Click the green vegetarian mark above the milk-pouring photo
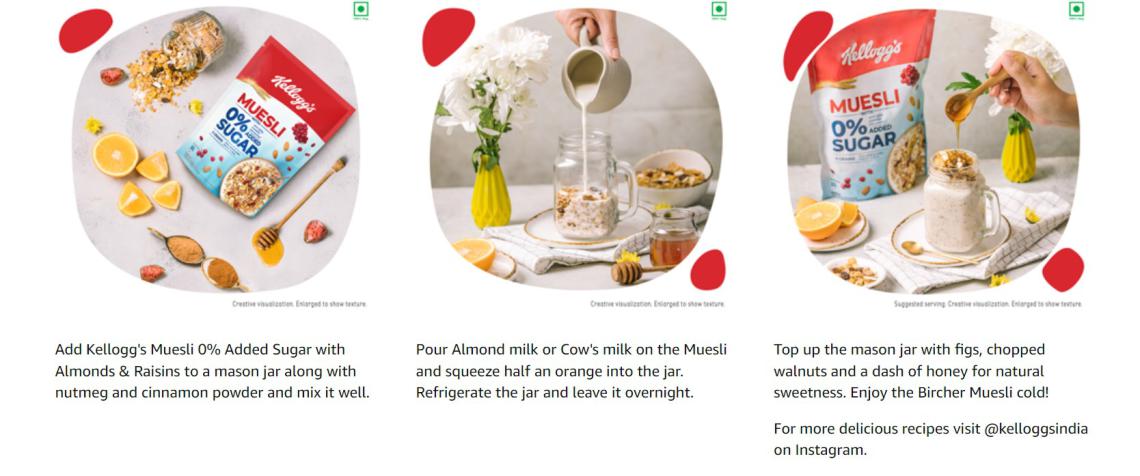This screenshot has width=1140, height=476. (x=719, y=10)
